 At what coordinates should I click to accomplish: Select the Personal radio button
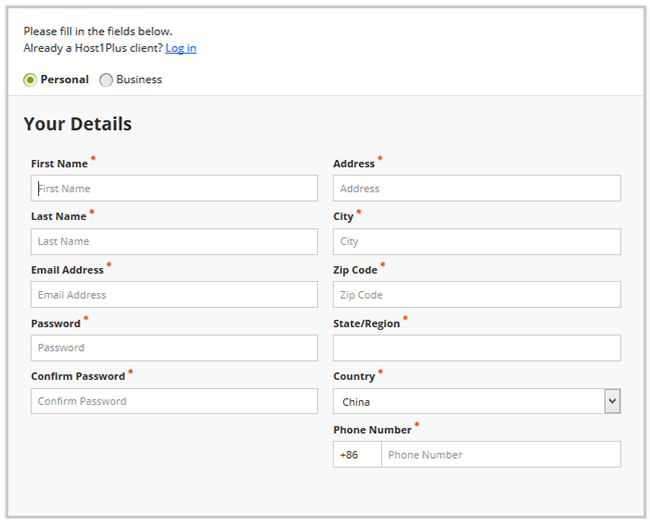point(30,80)
